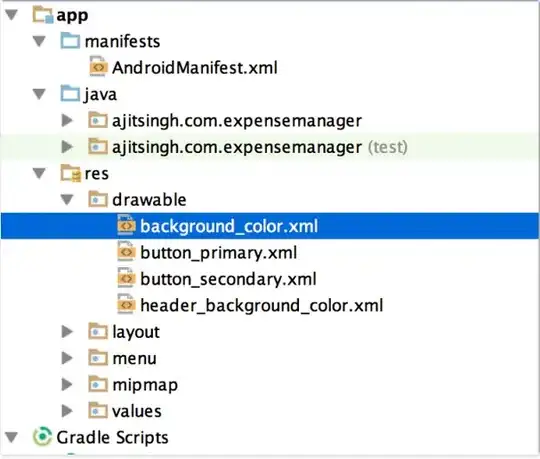540x459 pixels.
Task: Click the AndroidManifest.xml file icon
Action: point(98,67)
